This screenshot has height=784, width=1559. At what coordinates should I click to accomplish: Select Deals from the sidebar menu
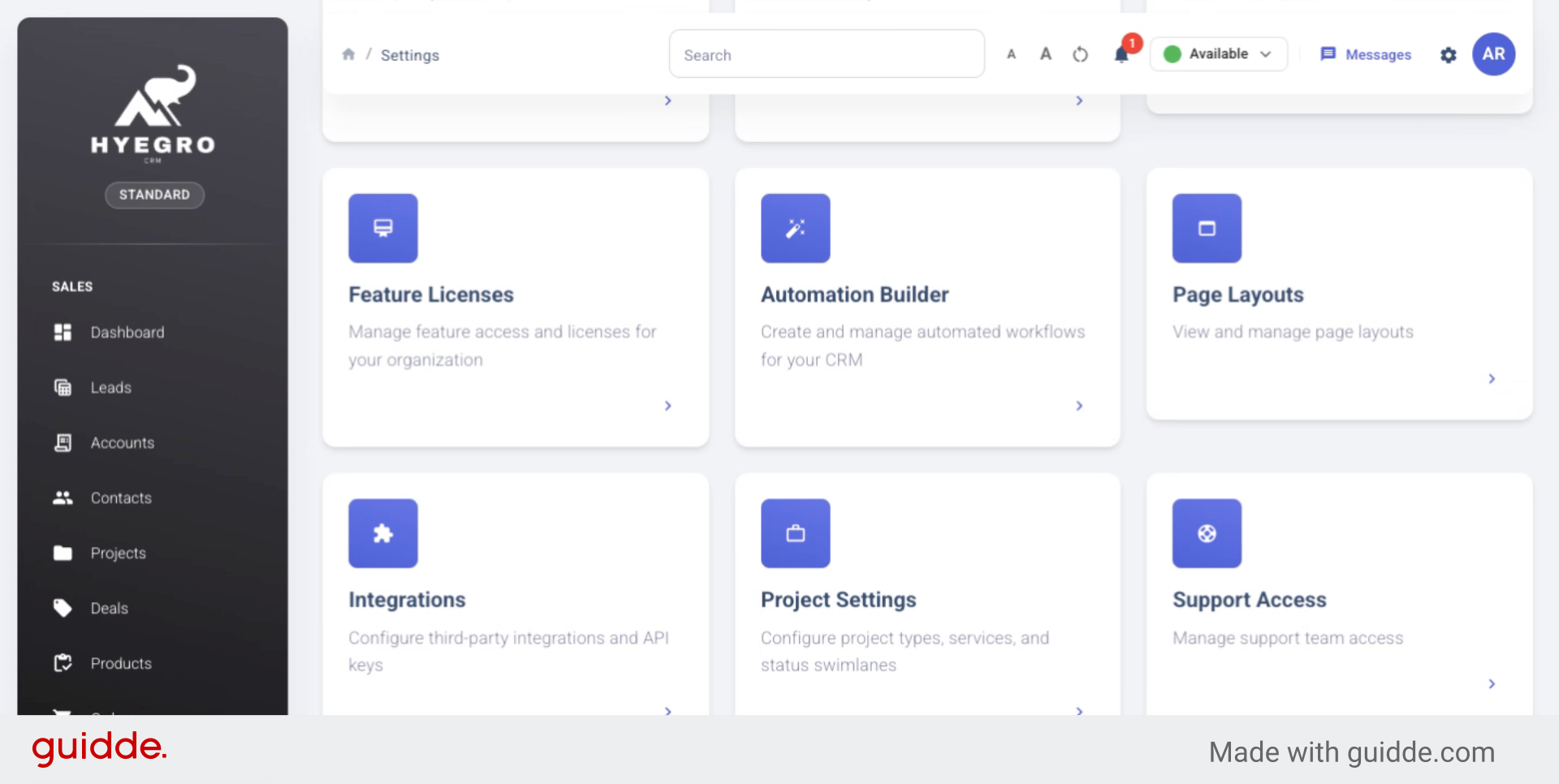pyautogui.click(x=110, y=609)
